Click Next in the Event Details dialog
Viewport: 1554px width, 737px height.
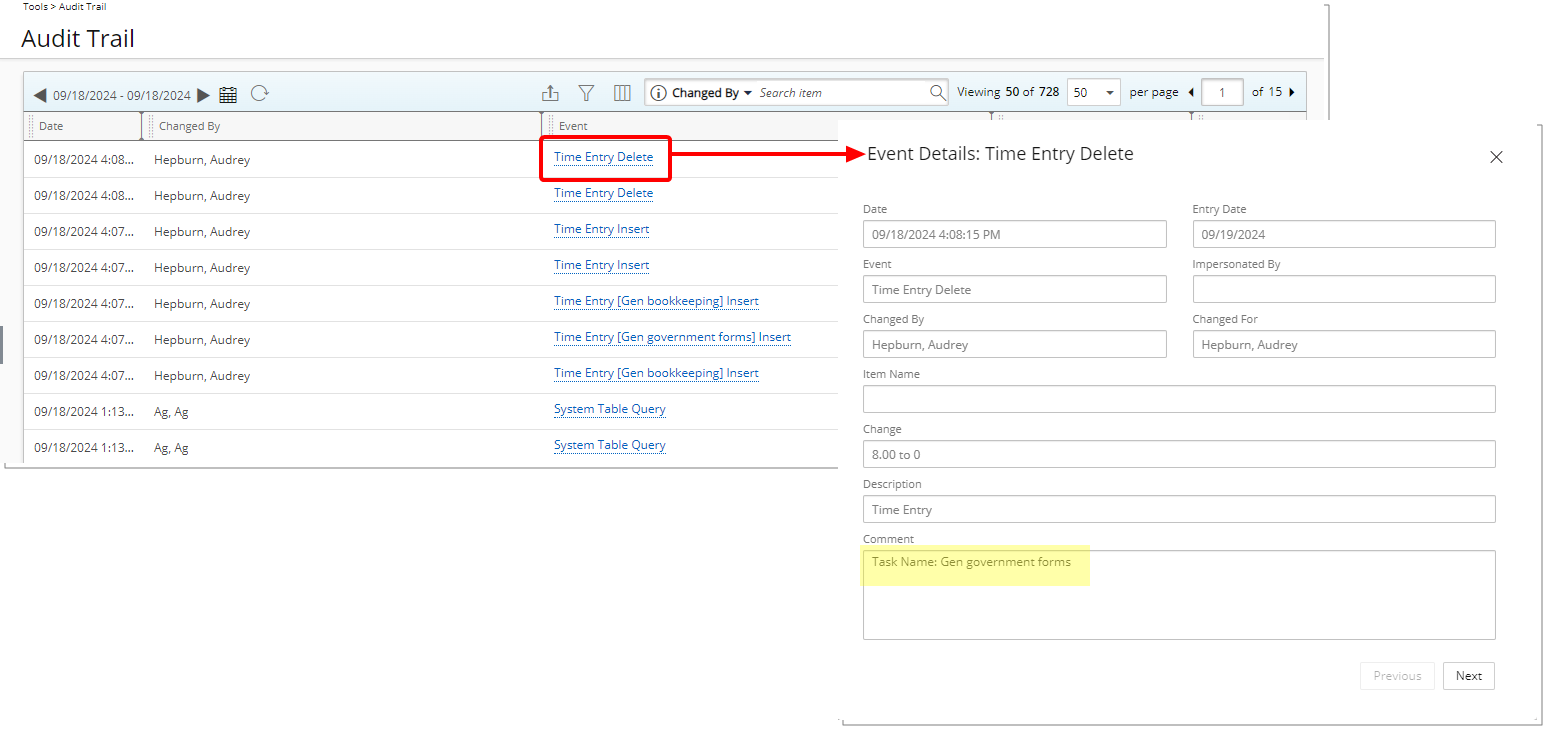coord(1468,676)
